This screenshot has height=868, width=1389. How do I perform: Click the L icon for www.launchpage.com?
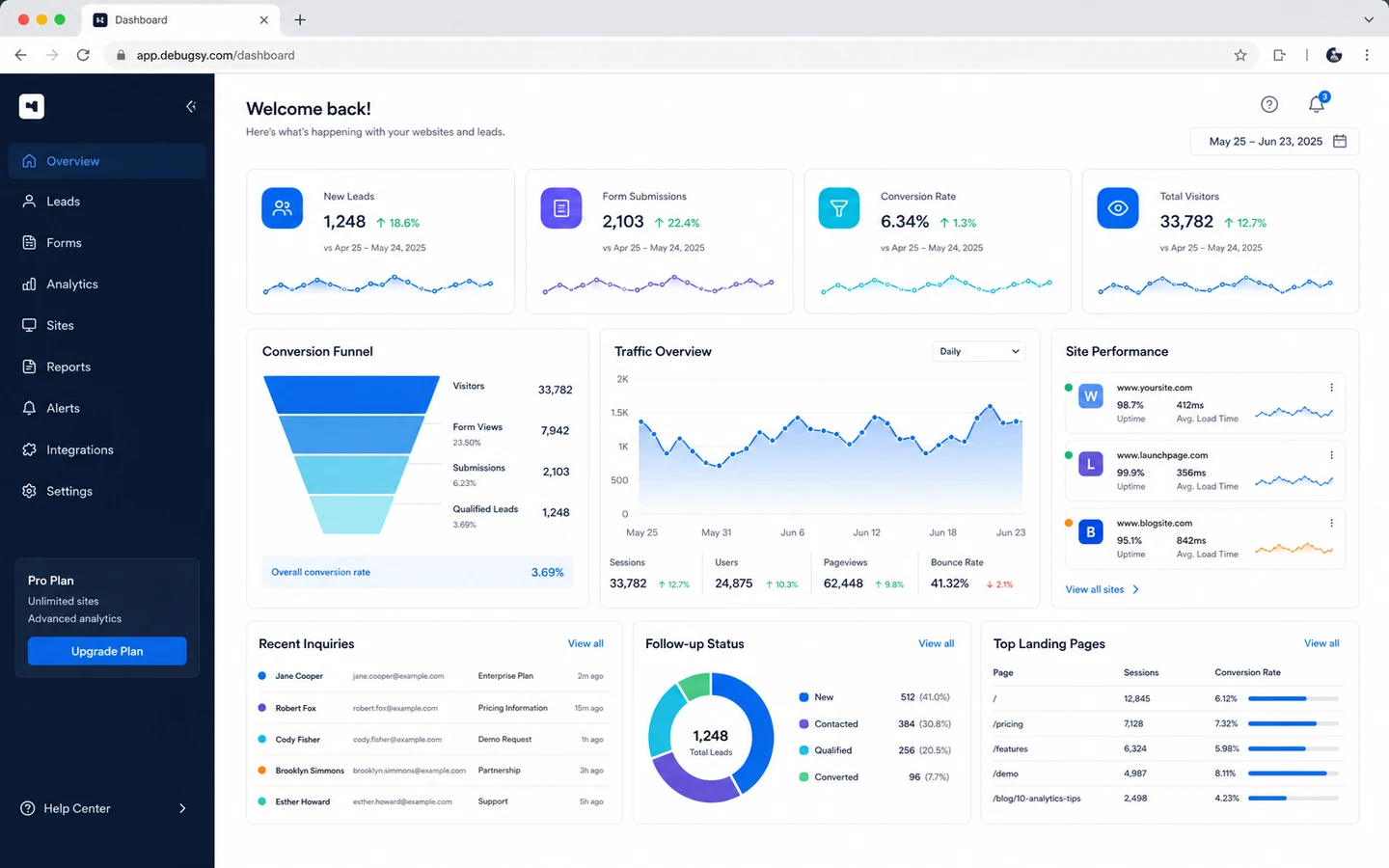point(1091,464)
